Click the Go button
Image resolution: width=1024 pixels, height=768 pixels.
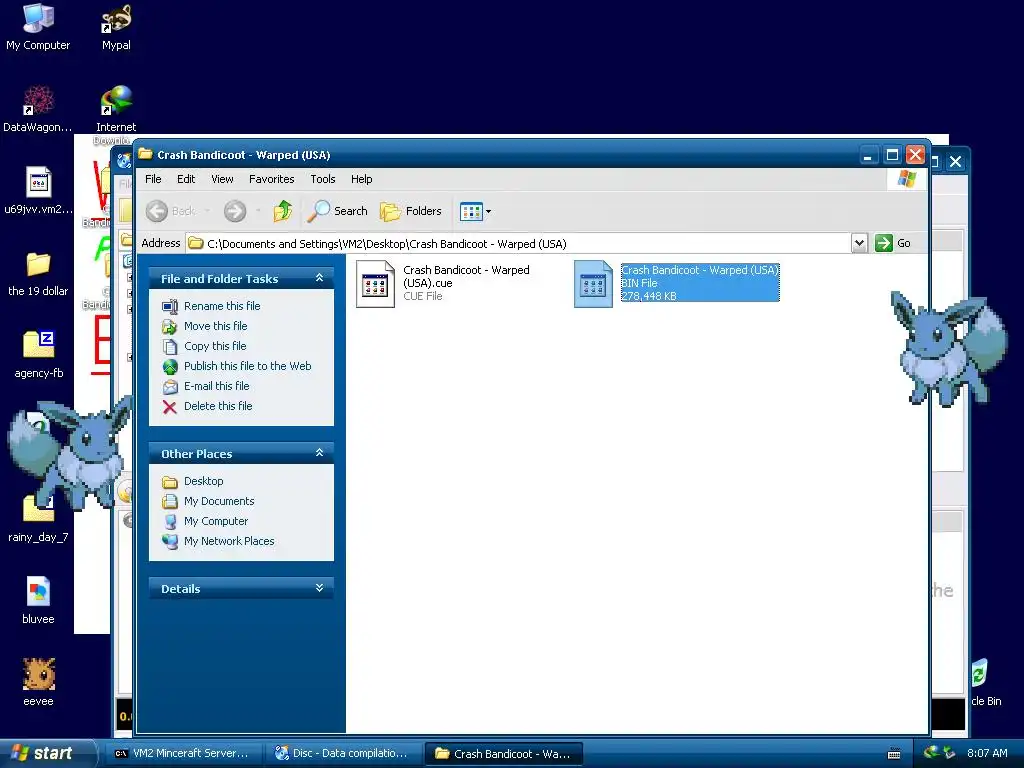[x=893, y=243]
